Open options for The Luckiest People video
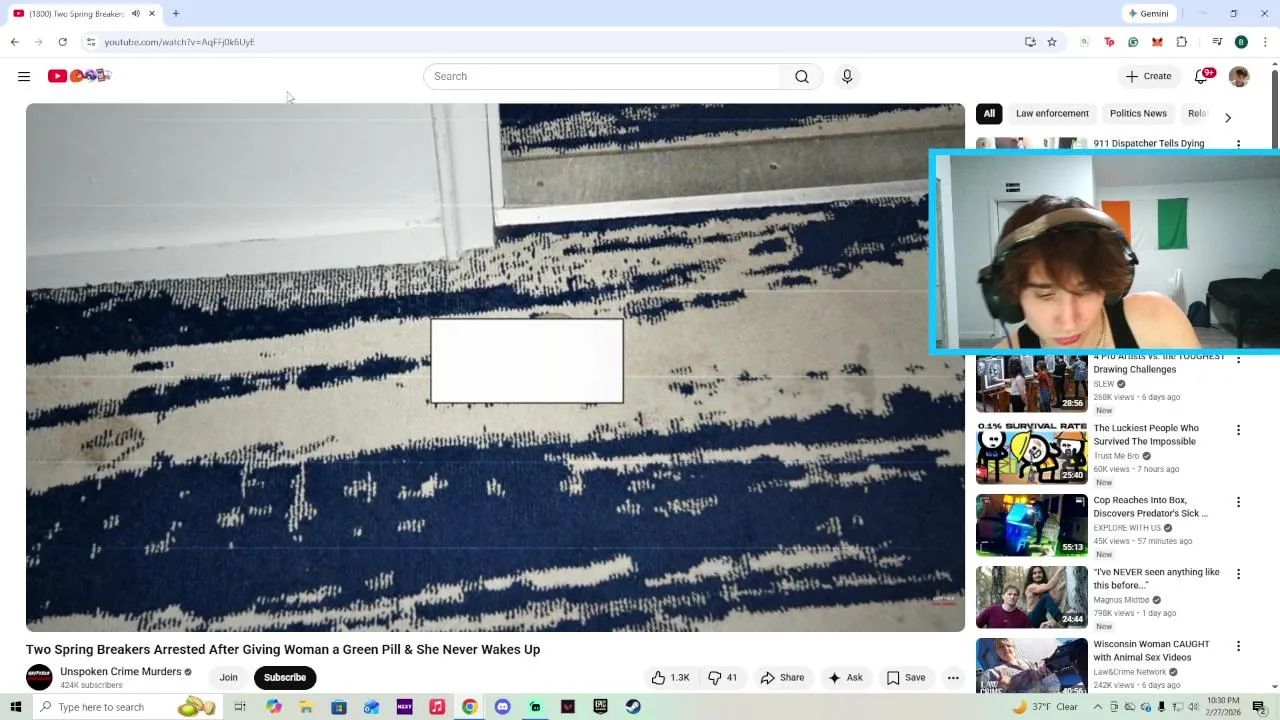Image resolution: width=1280 pixels, height=720 pixels. [1238, 430]
